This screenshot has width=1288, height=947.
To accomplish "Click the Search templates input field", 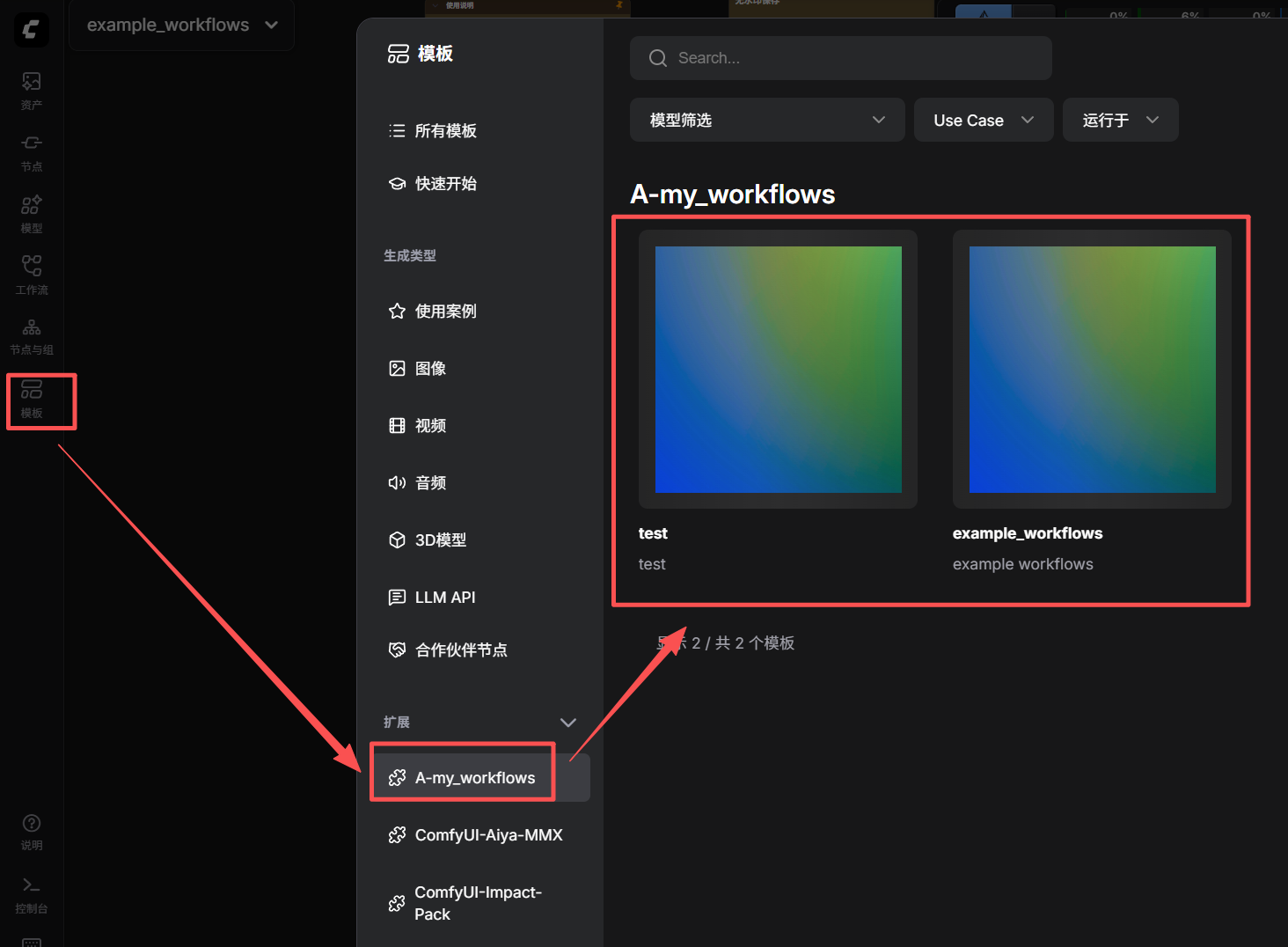I will (840, 58).
